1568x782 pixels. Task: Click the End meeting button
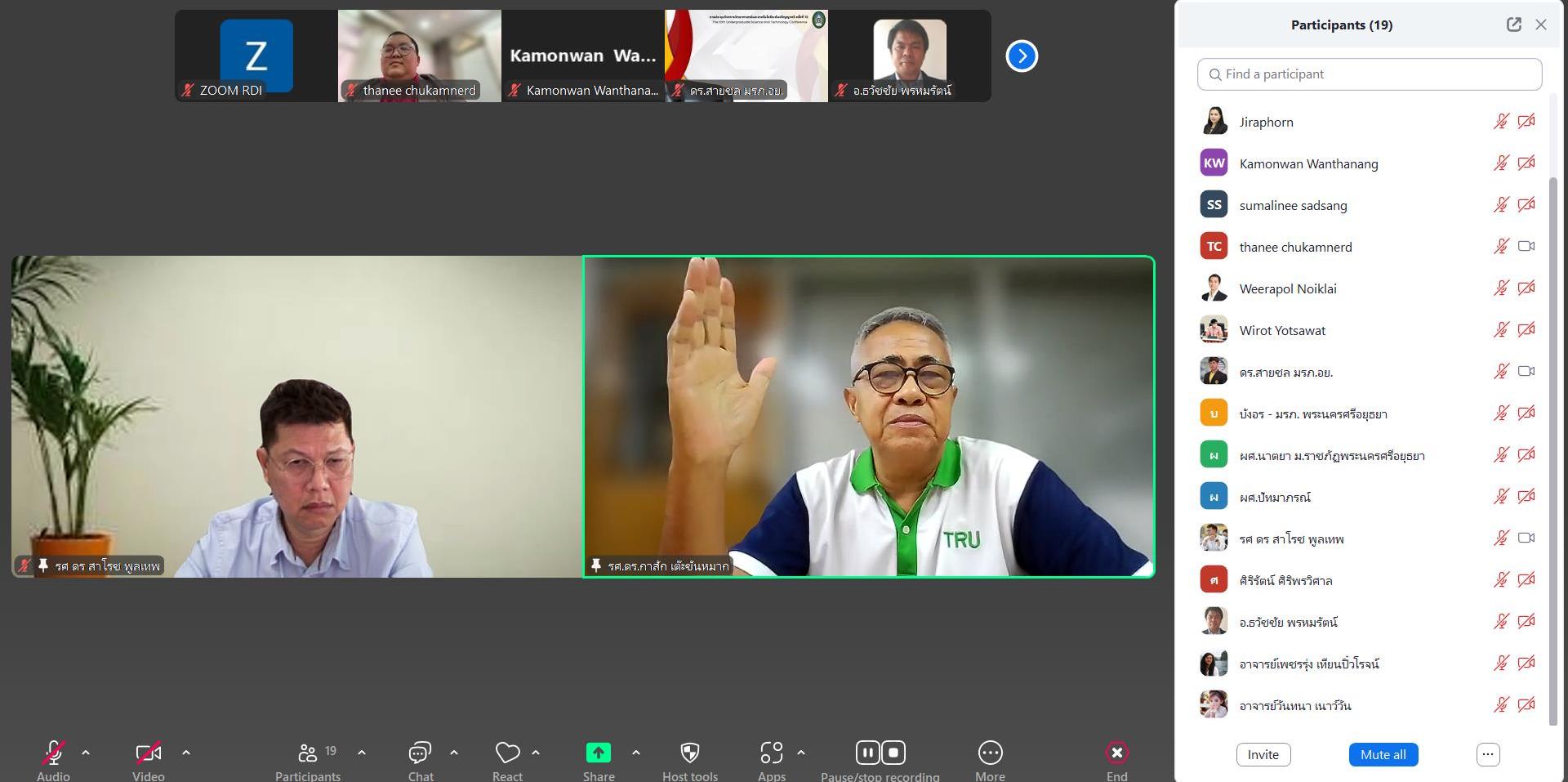tap(1117, 753)
